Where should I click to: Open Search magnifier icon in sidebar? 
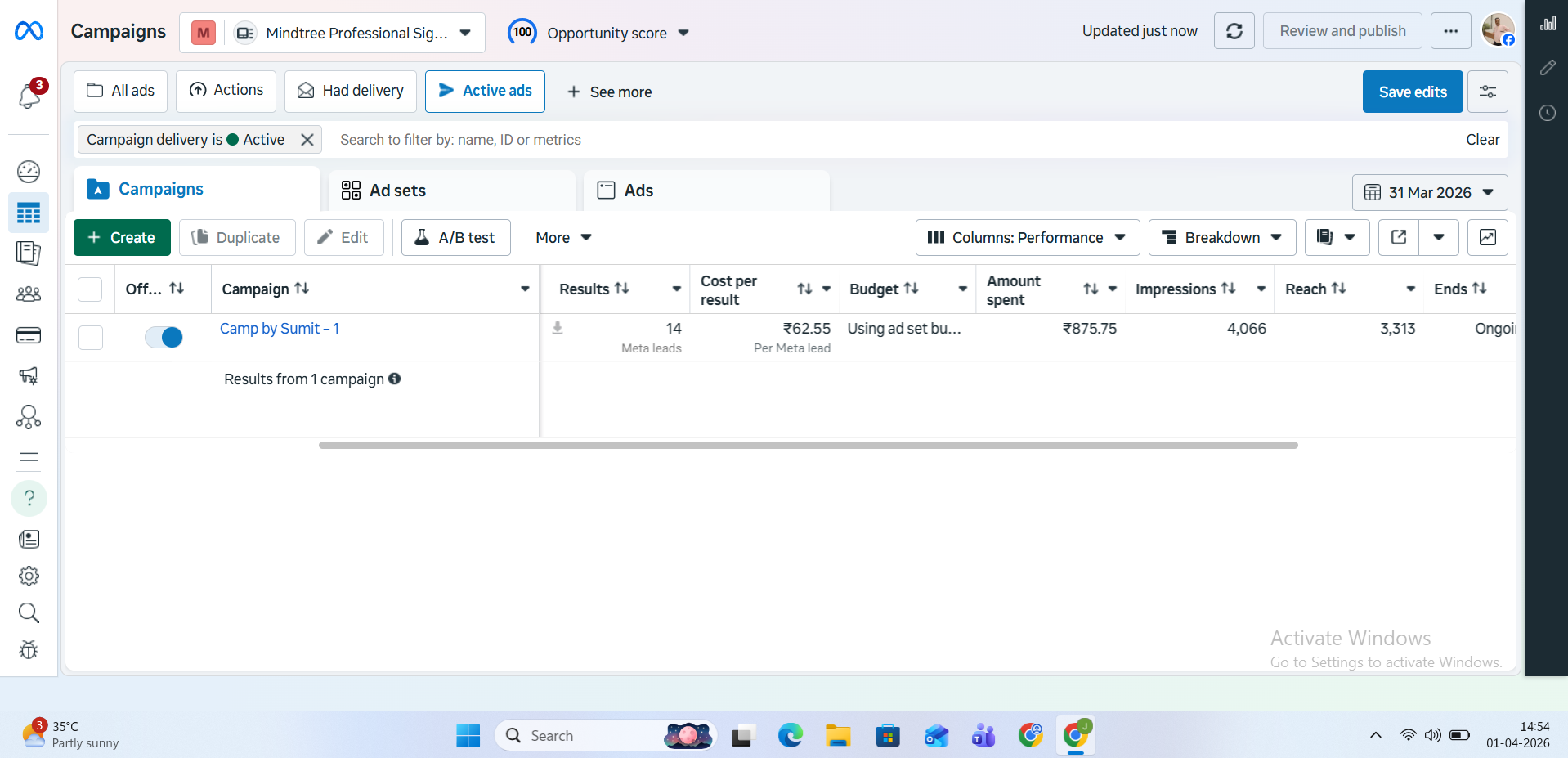[x=29, y=613]
